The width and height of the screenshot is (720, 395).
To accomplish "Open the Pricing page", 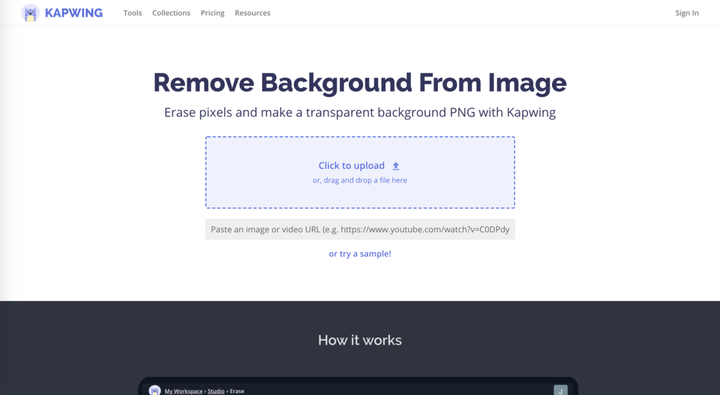I will point(213,13).
